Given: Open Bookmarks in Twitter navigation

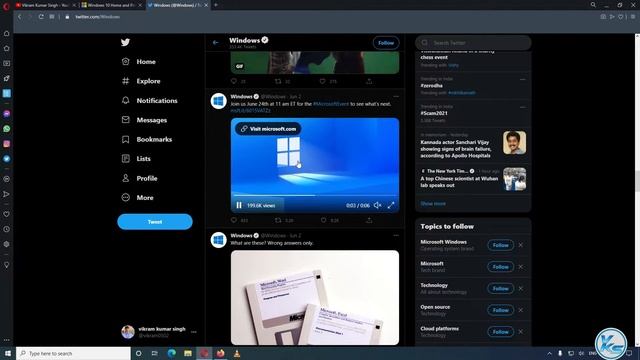Looking at the screenshot, I should [x=147, y=139].
